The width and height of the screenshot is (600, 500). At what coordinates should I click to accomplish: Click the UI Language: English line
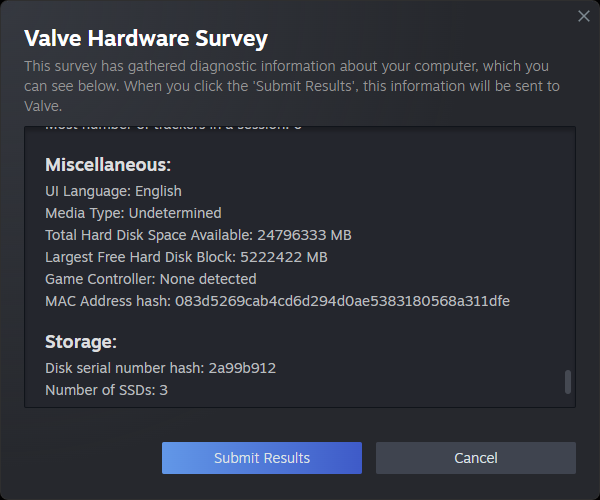(114, 191)
